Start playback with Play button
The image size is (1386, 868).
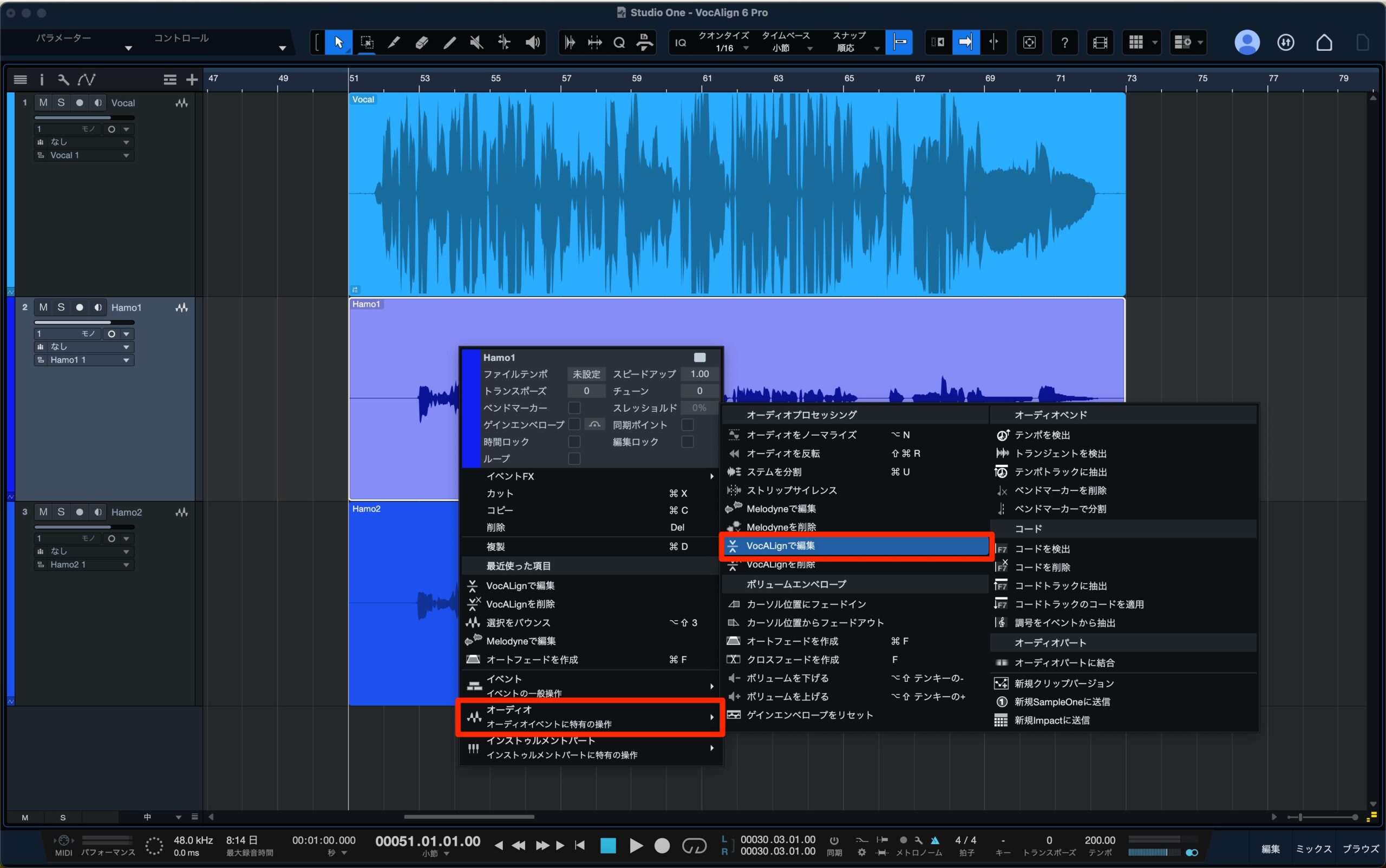tap(636, 845)
